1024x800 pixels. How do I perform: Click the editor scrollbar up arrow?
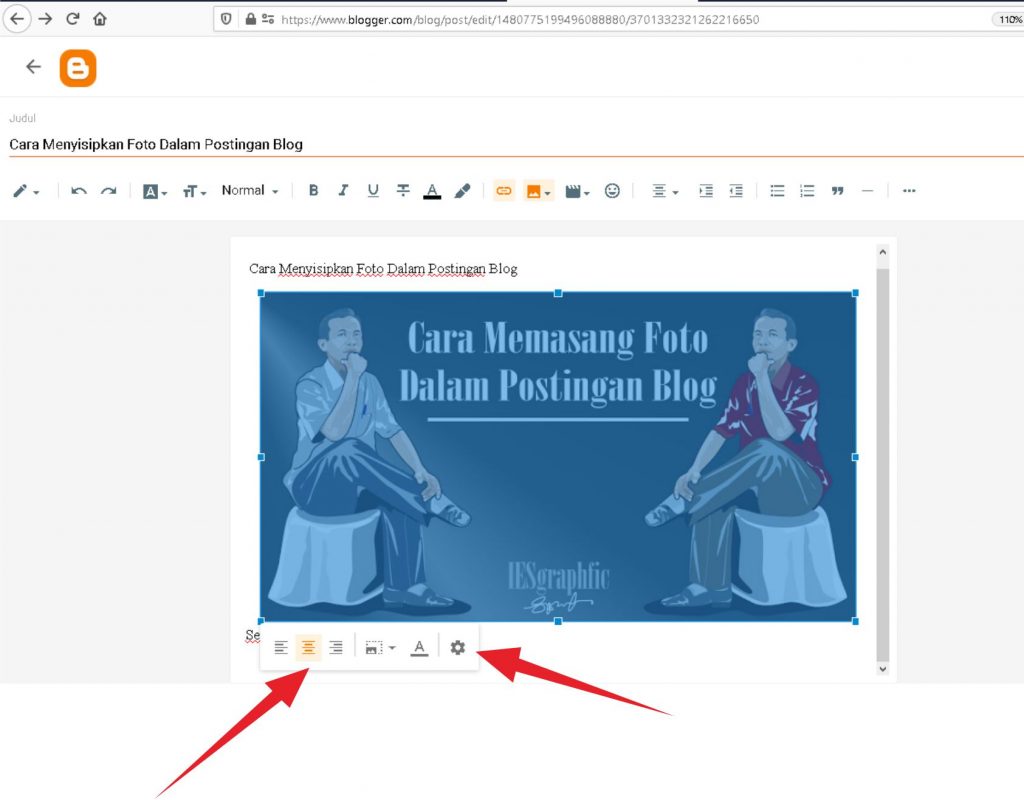coord(882,252)
